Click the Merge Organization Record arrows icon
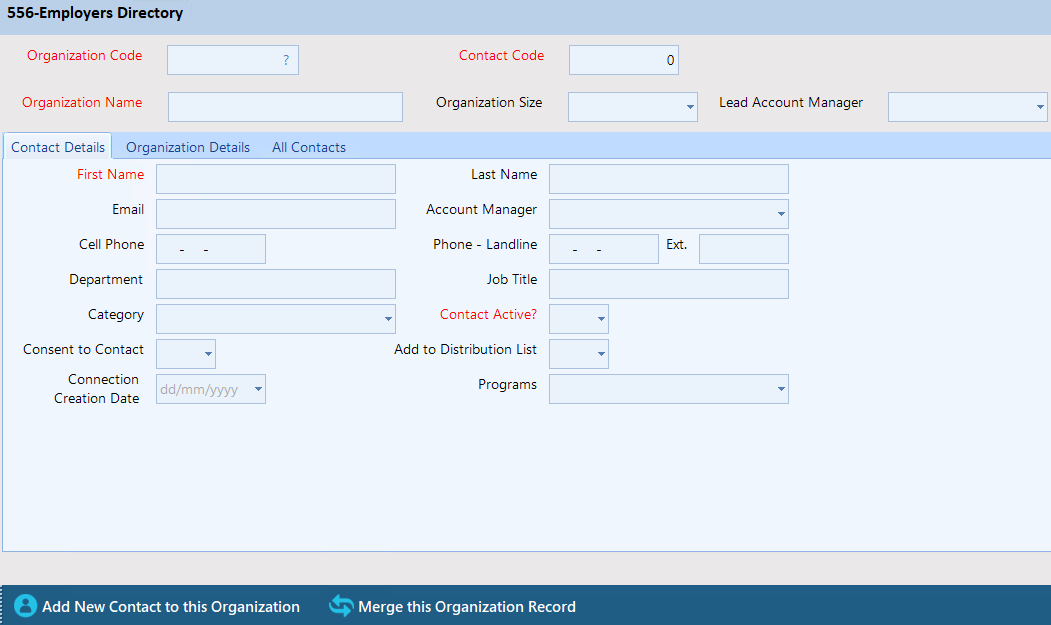 click(341, 606)
